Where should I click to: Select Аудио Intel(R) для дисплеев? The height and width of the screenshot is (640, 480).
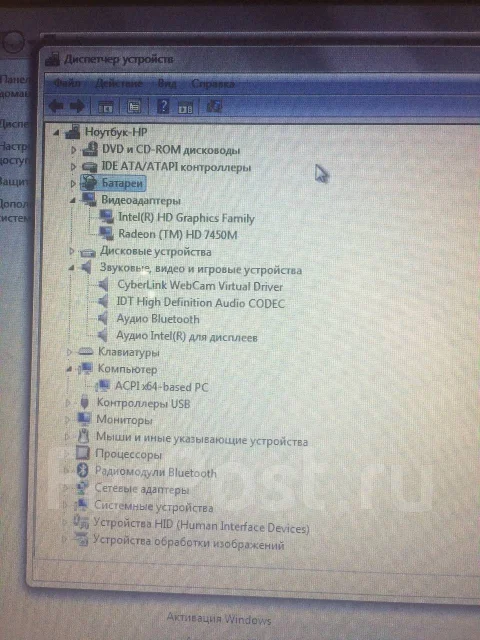tap(187, 336)
